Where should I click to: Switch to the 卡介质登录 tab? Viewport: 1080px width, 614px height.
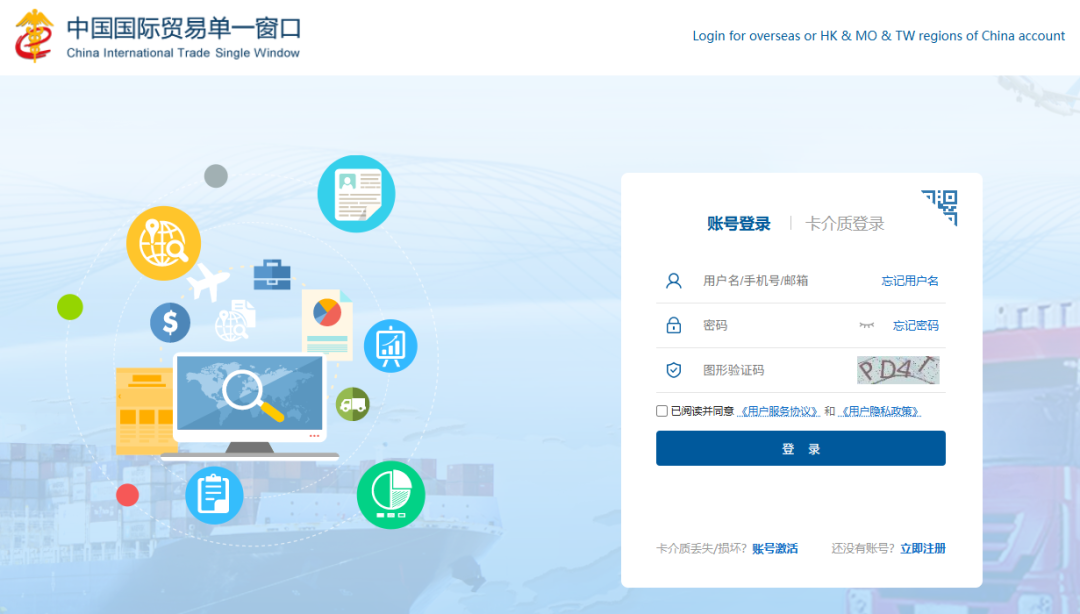point(844,223)
